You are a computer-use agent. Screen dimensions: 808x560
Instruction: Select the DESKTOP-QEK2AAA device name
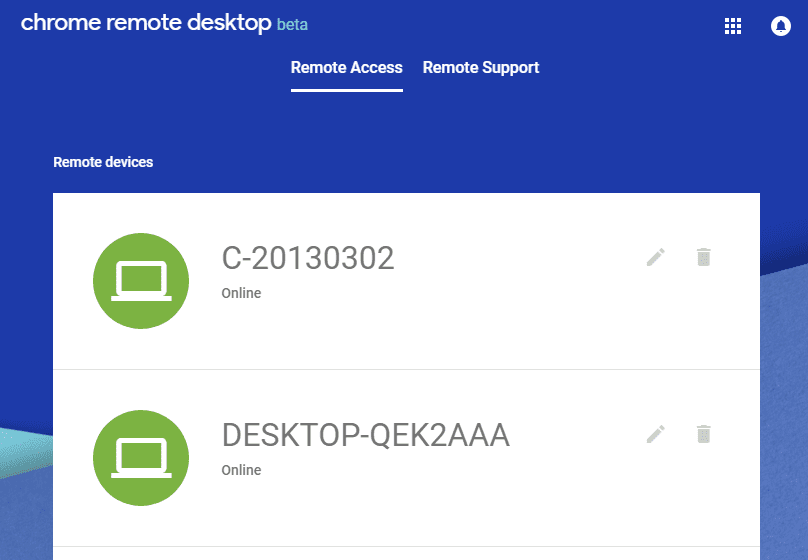click(x=365, y=435)
